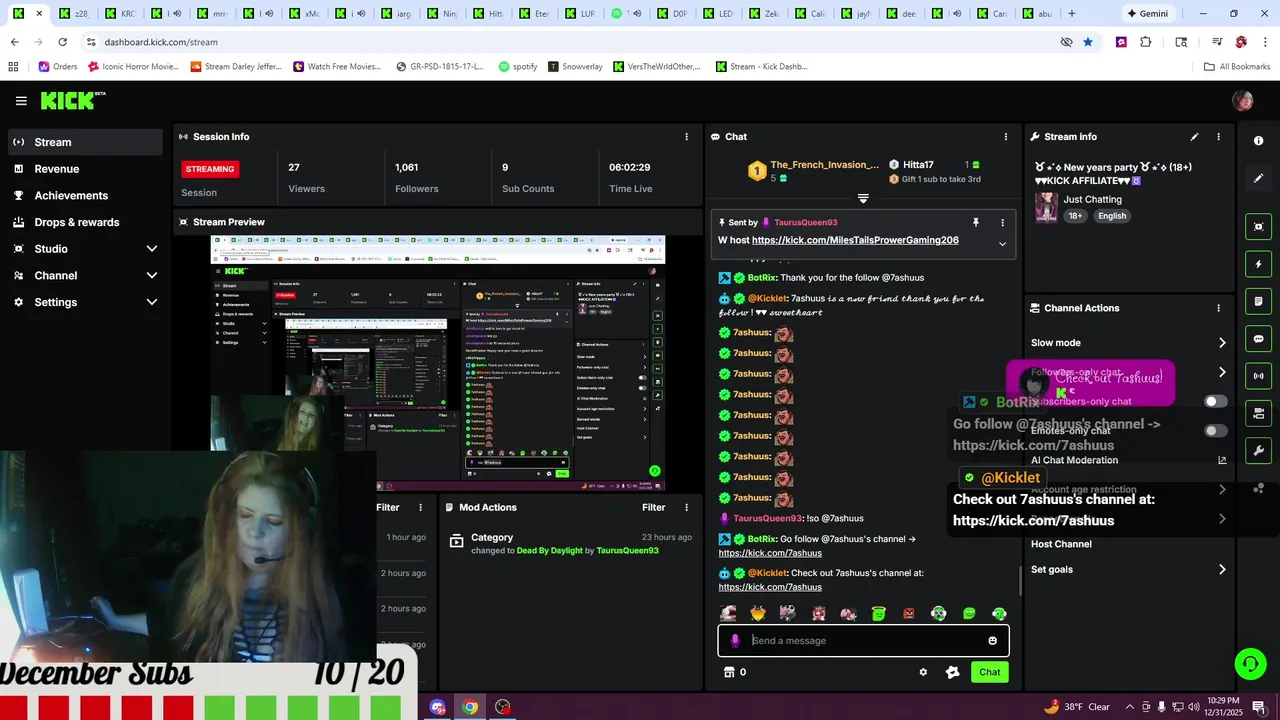The image size is (1280, 720).
Task: Click the info icon in right sidebar
Action: 1259,141
